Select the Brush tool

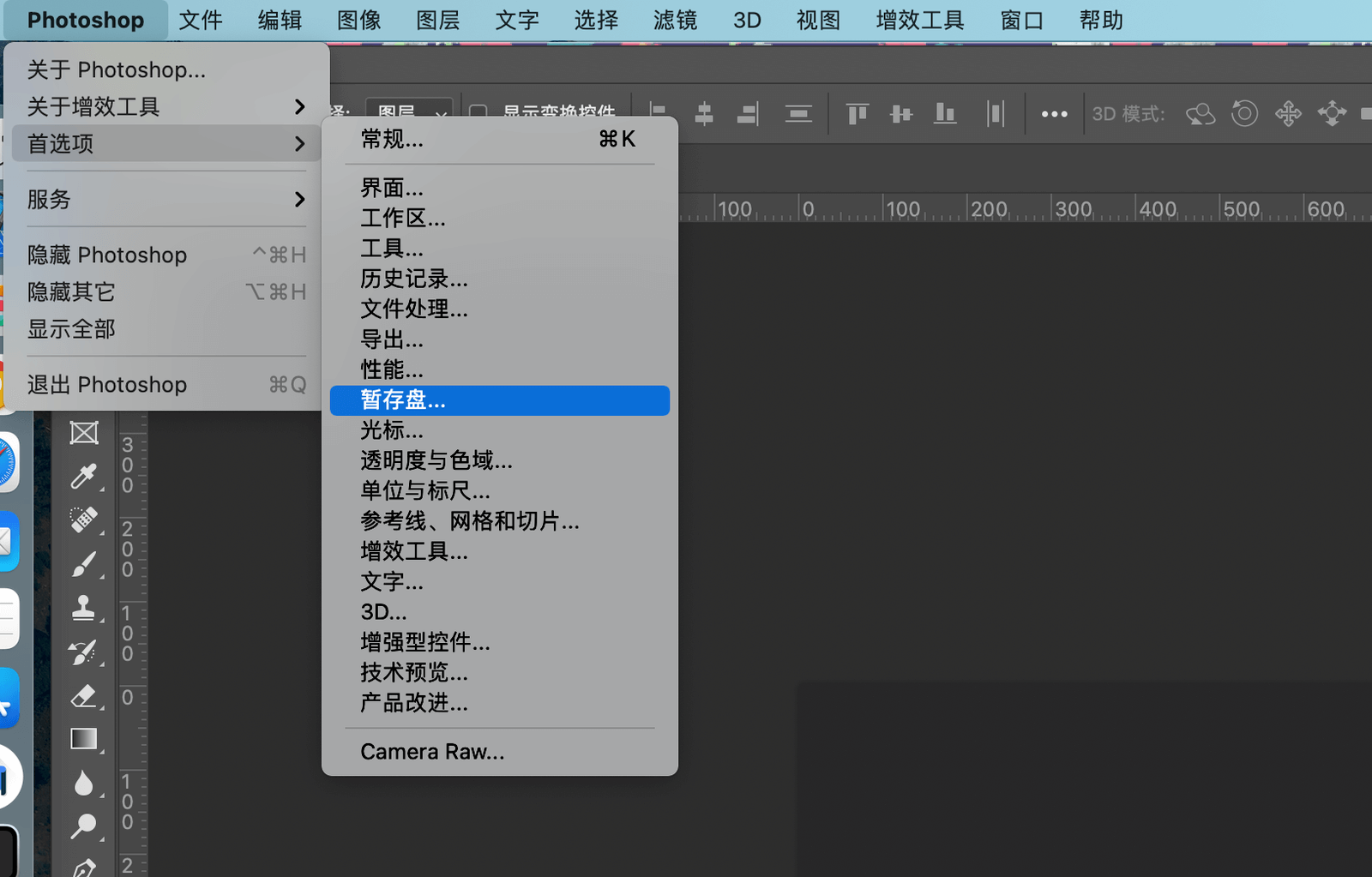(x=84, y=564)
